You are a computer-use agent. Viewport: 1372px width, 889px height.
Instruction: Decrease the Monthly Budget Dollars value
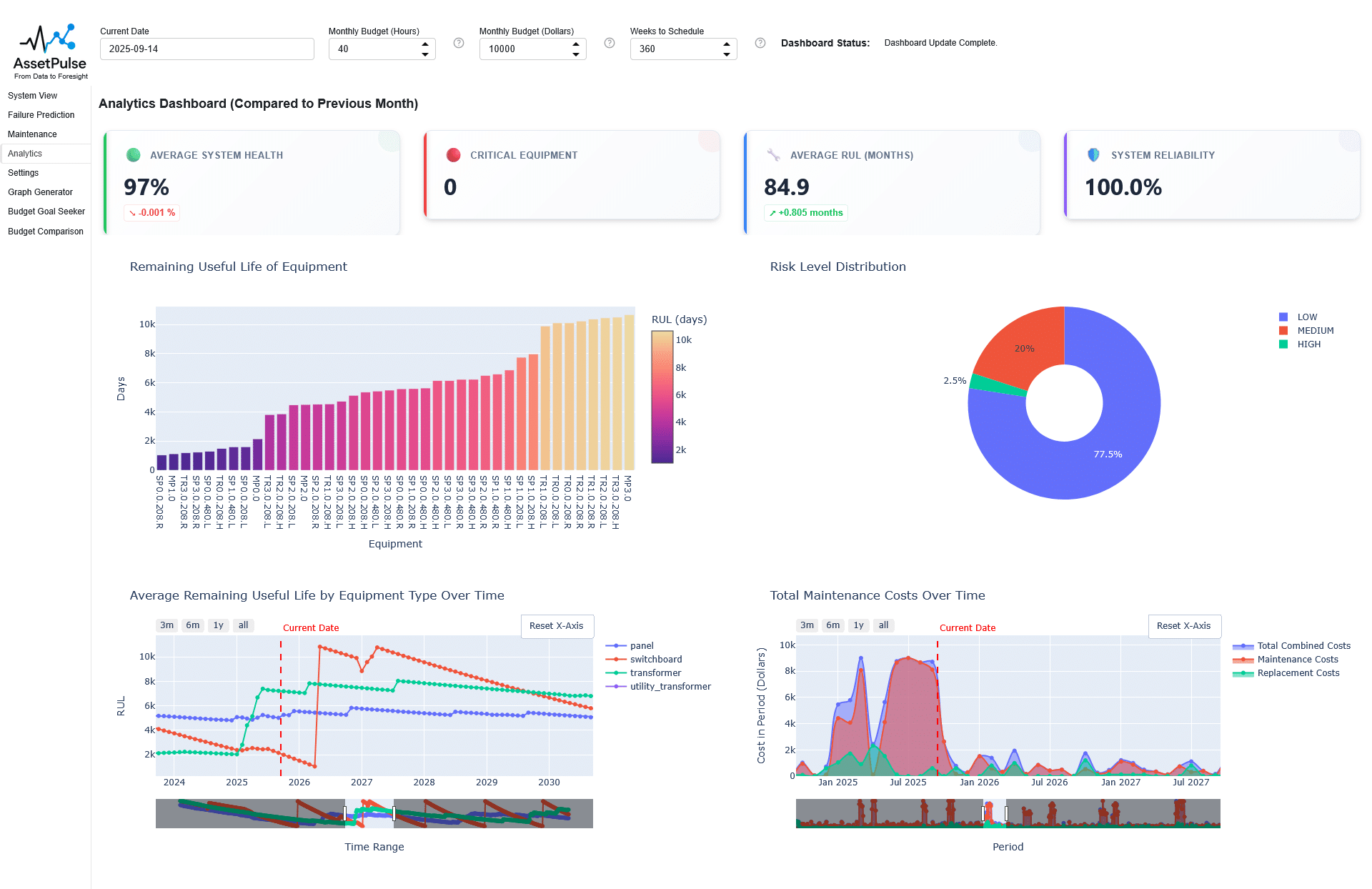pyautogui.click(x=576, y=54)
